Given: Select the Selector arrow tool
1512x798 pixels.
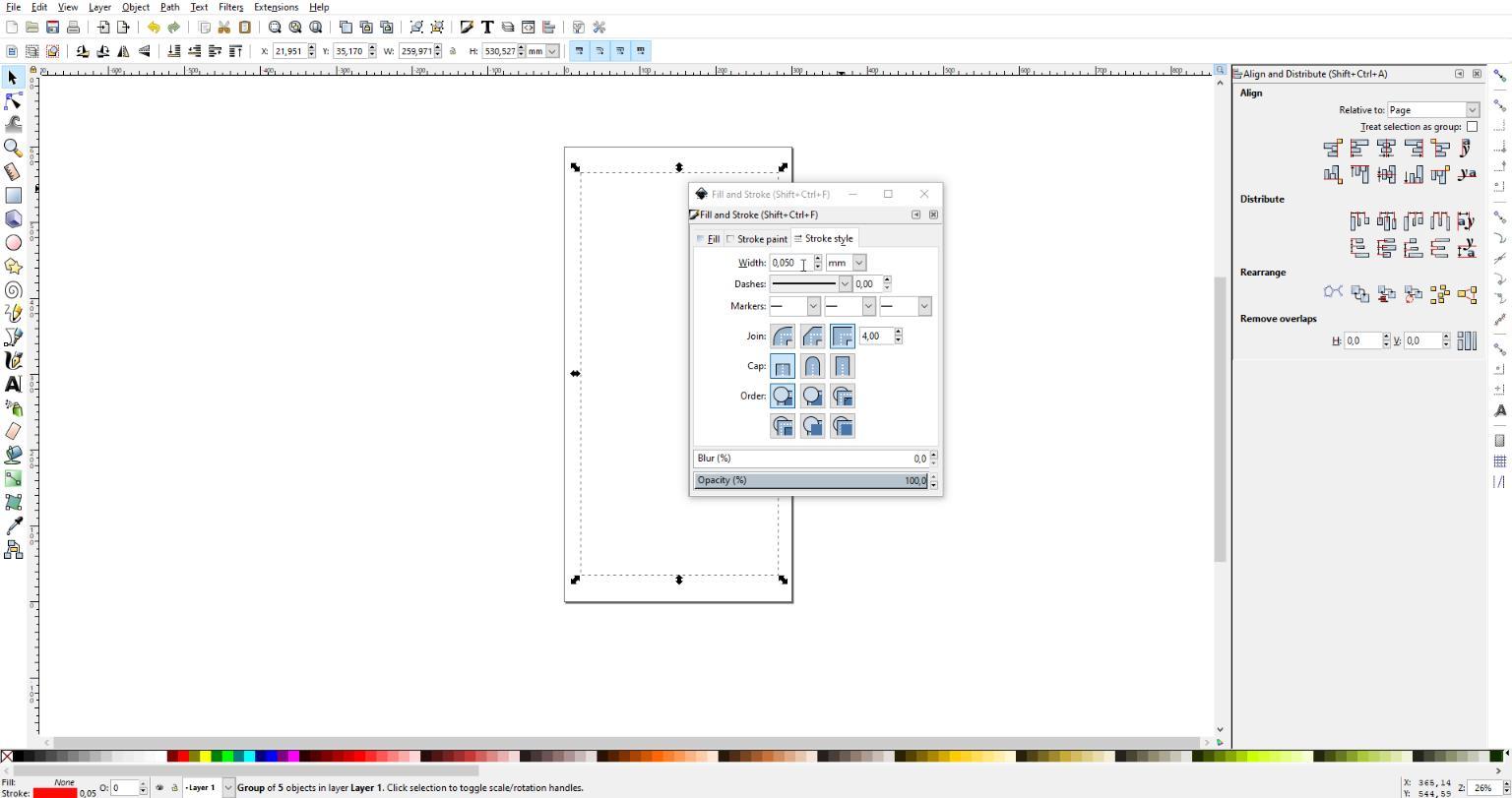Looking at the screenshot, I should (13, 77).
